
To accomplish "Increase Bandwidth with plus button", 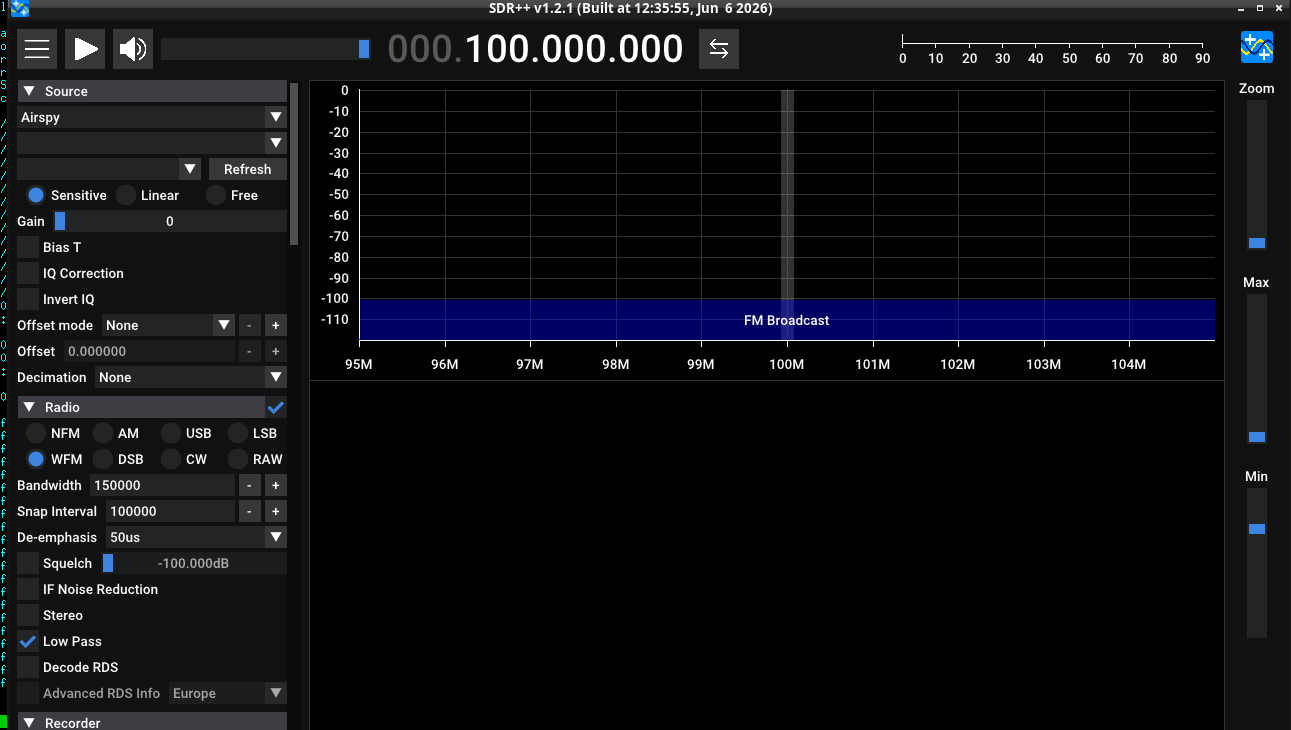I will pyautogui.click(x=276, y=485).
